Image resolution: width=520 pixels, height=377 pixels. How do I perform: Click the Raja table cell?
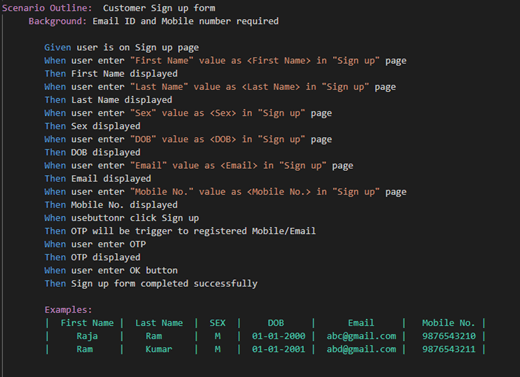(87, 336)
